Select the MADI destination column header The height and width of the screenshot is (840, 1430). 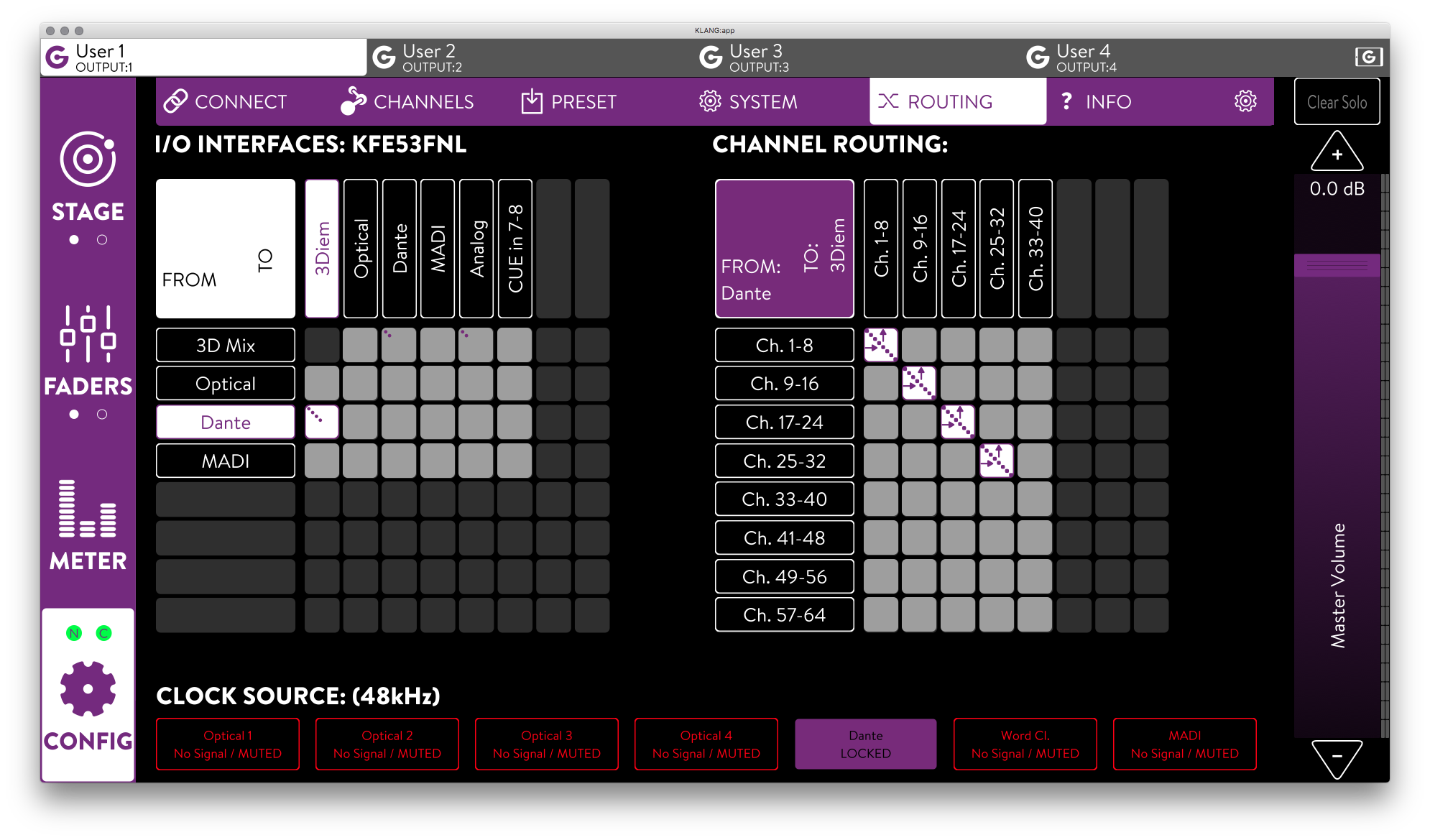tap(438, 249)
